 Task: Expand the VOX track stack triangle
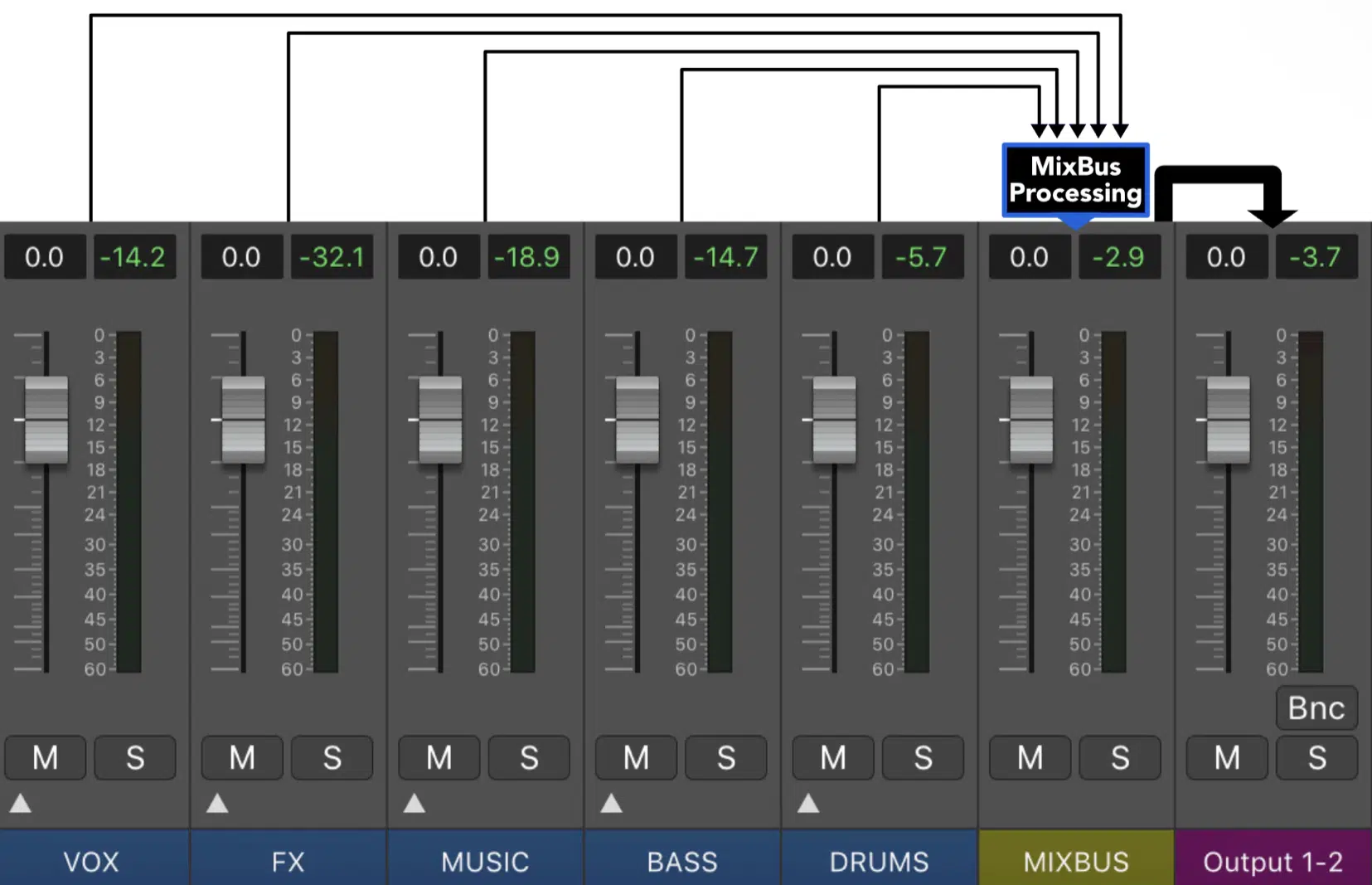(21, 803)
